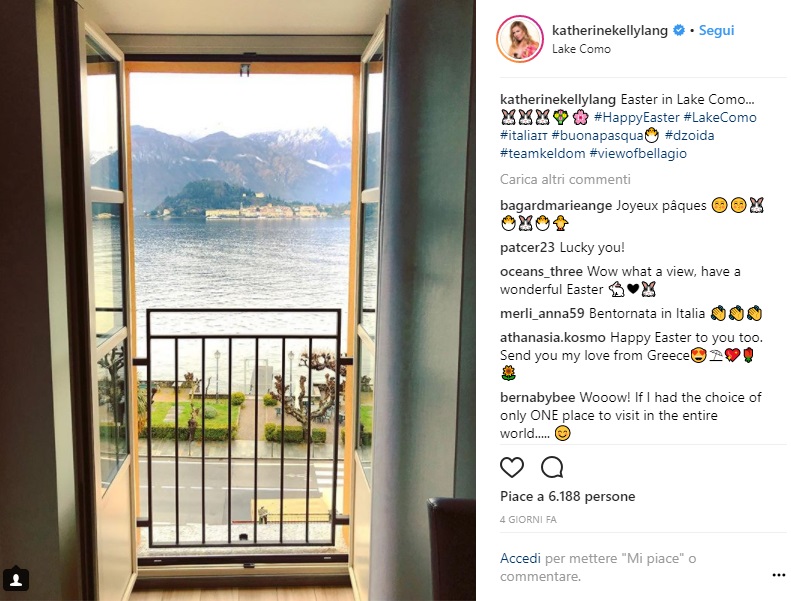Viewport: 791px width, 601px height.
Task: Open commenter bernabybee's profile
Action: [x=538, y=398]
